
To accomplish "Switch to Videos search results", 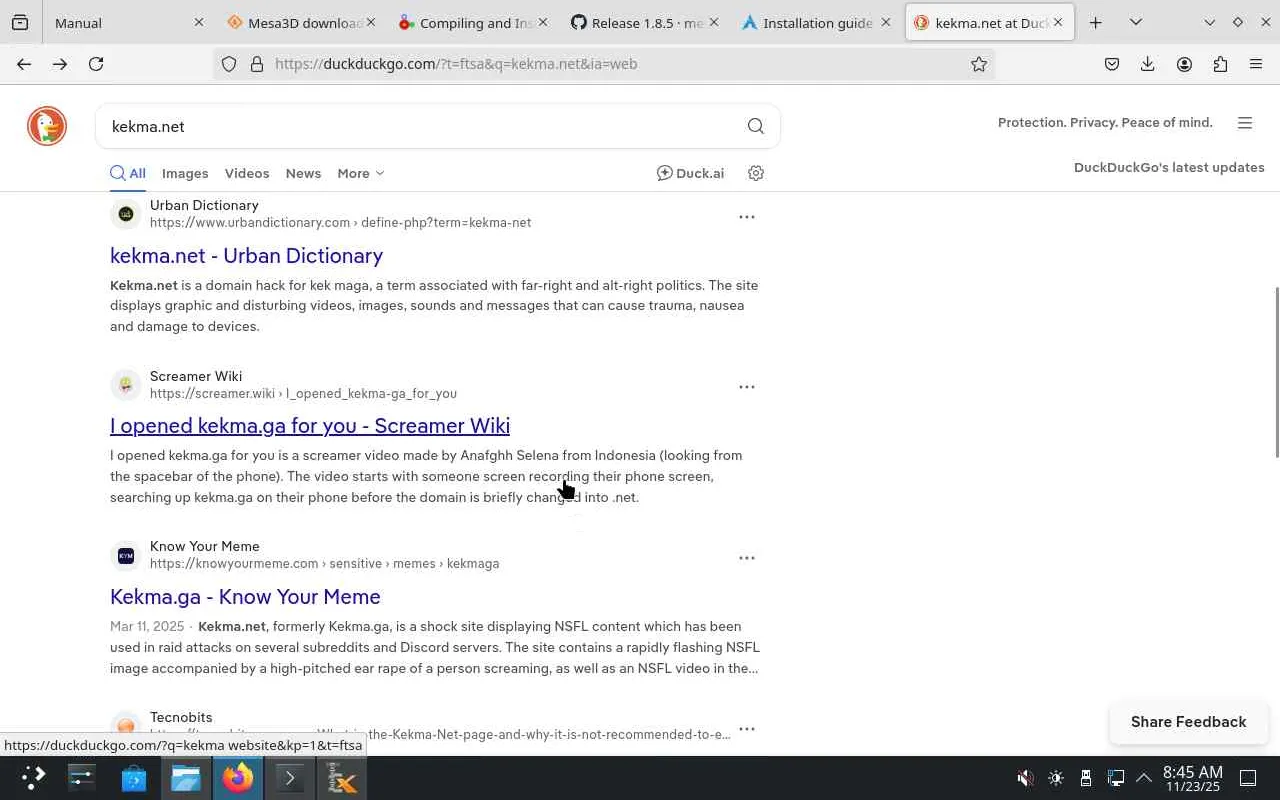I will (x=247, y=173).
